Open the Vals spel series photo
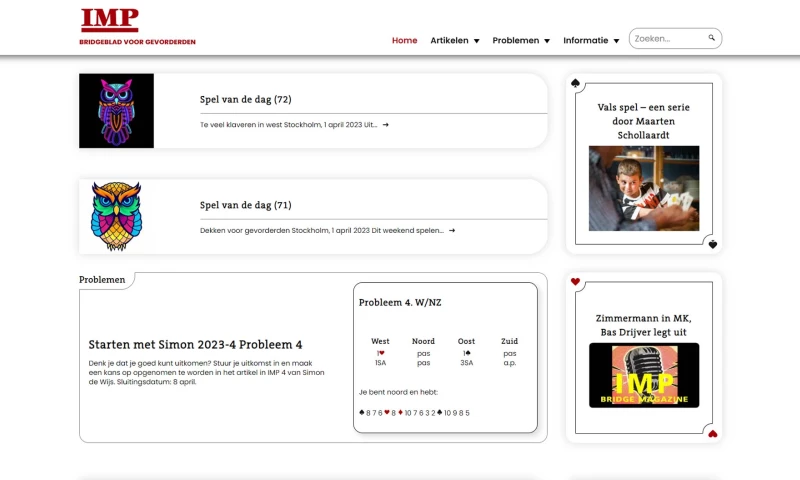800x480 pixels. [x=643, y=189]
